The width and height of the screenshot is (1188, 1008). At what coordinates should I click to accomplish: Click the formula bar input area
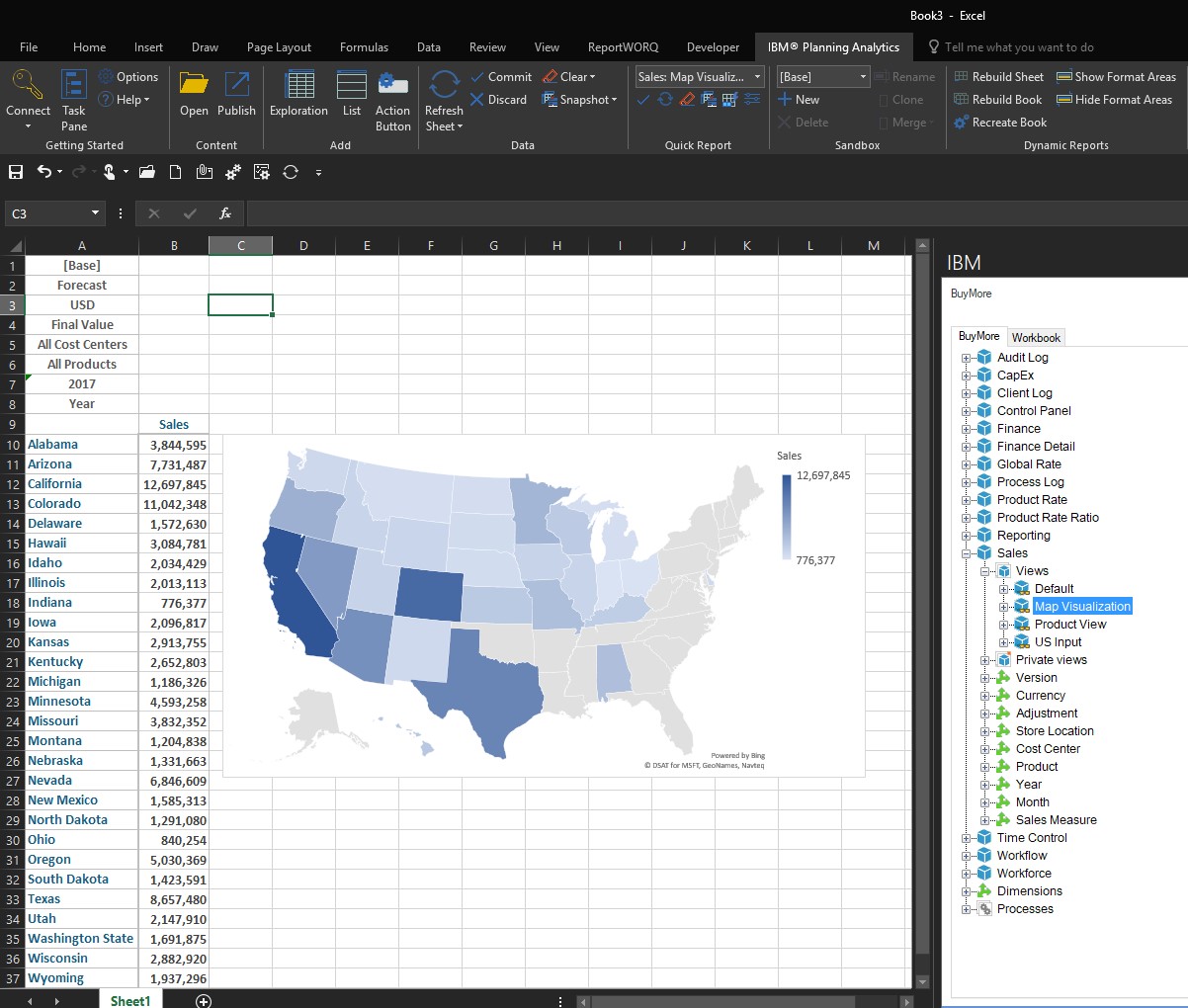click(x=717, y=213)
